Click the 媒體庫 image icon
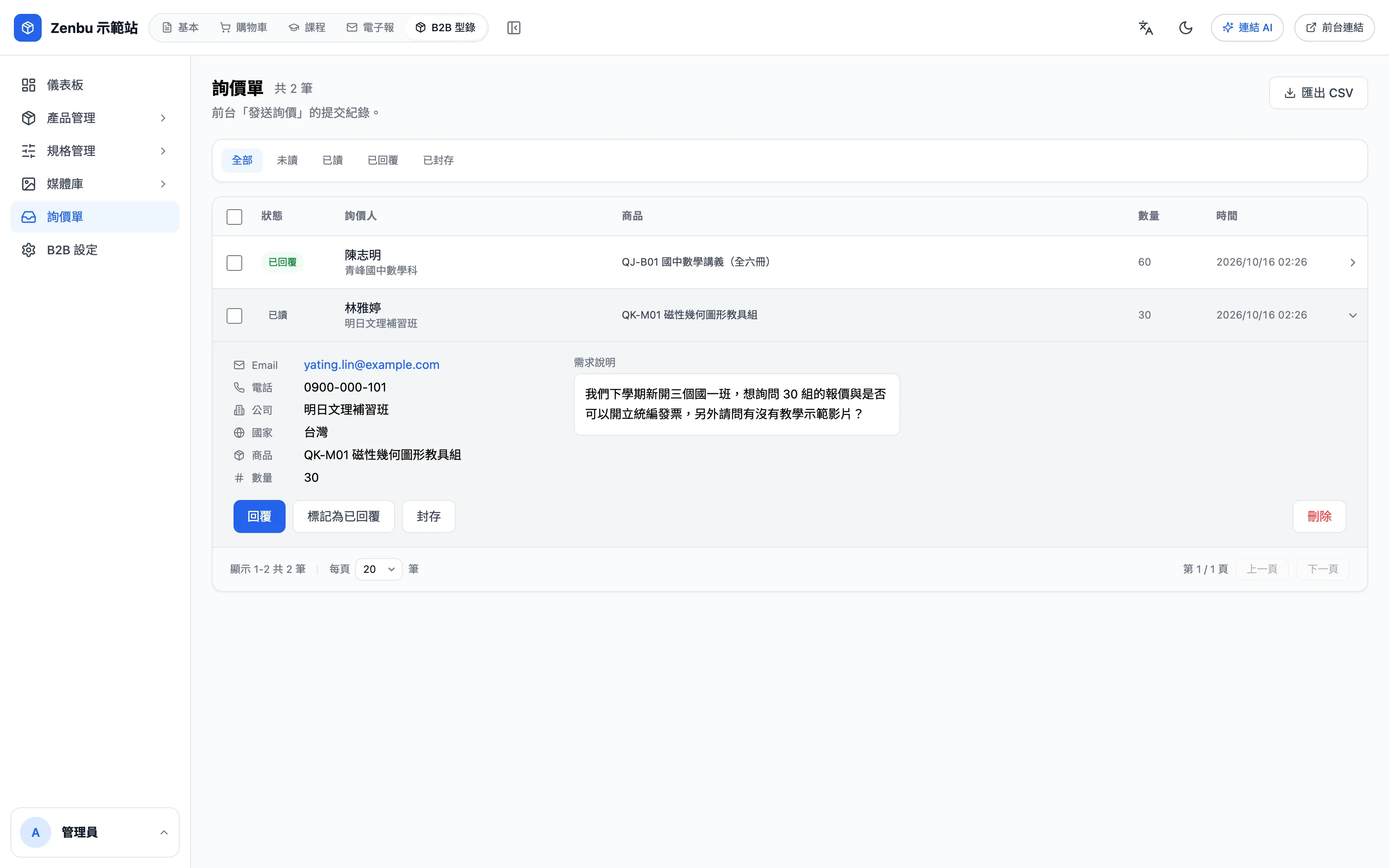 pyautogui.click(x=29, y=184)
